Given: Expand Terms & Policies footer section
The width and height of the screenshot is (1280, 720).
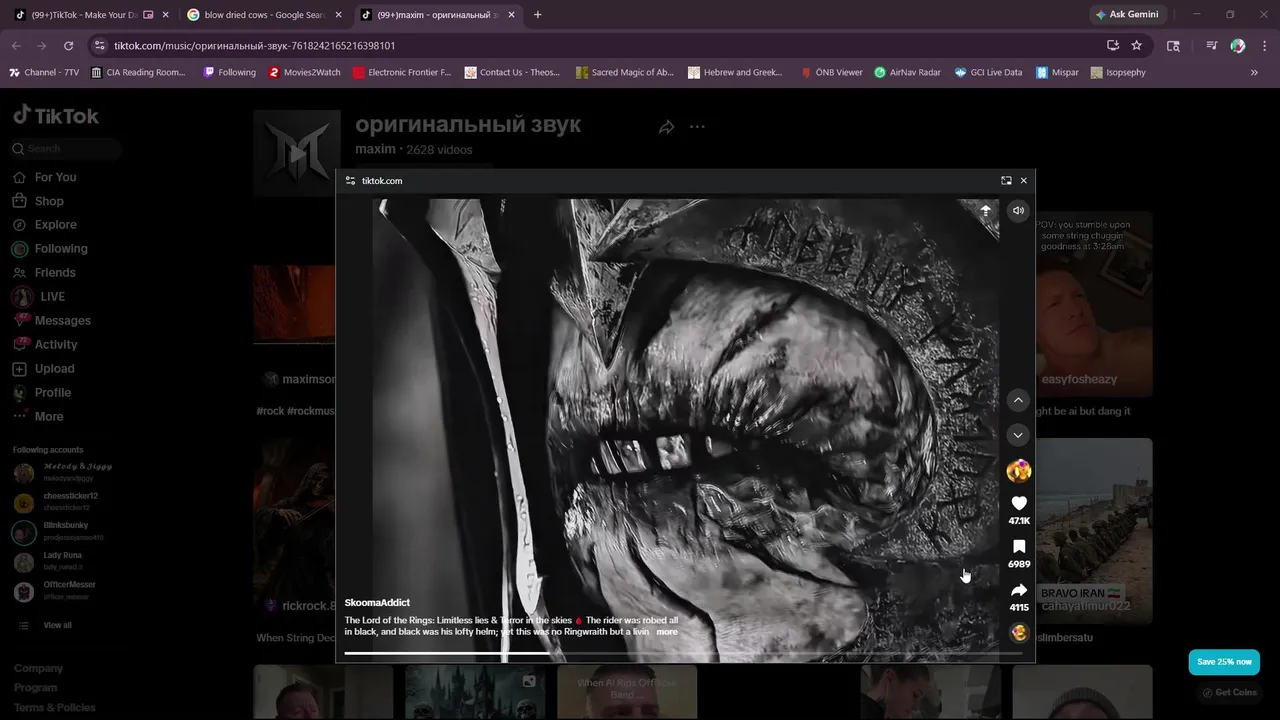Looking at the screenshot, I should tap(55, 708).
